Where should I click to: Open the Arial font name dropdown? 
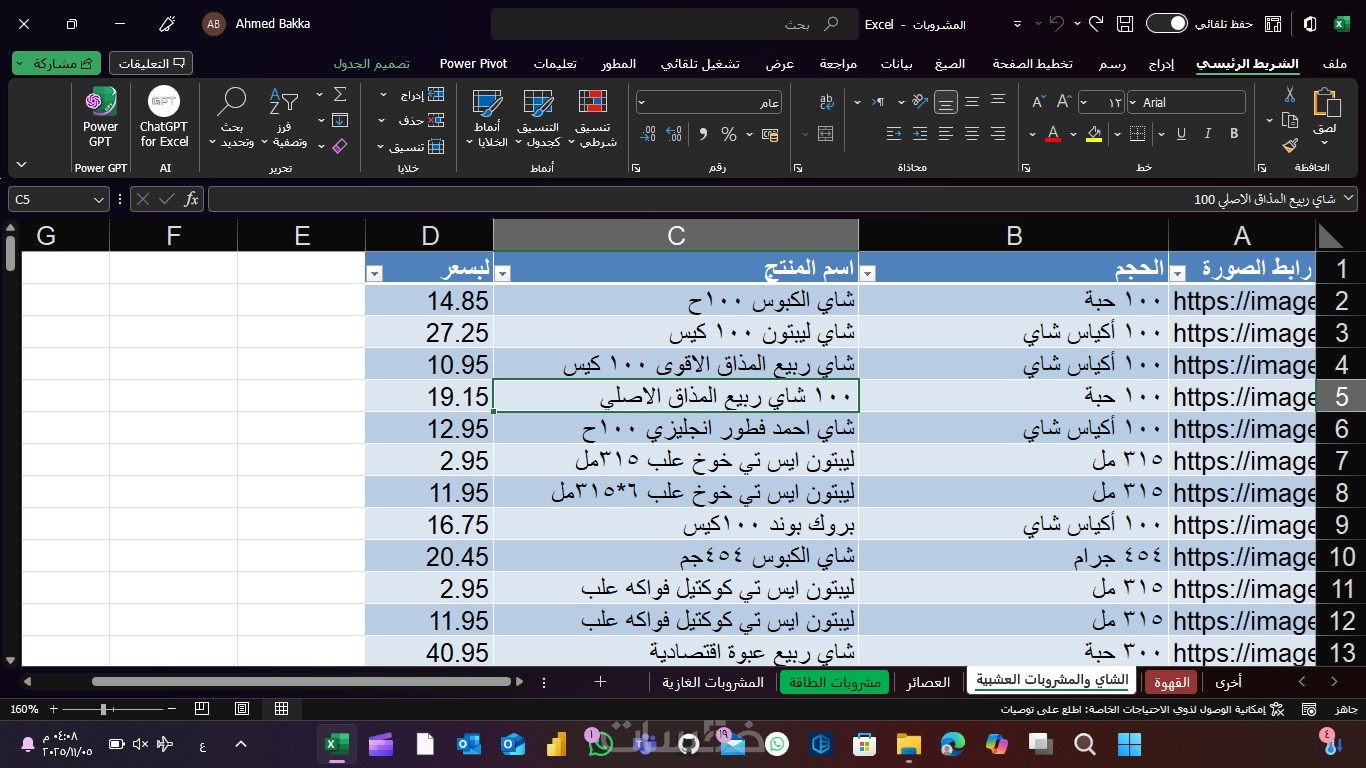pyautogui.click(x=1133, y=102)
